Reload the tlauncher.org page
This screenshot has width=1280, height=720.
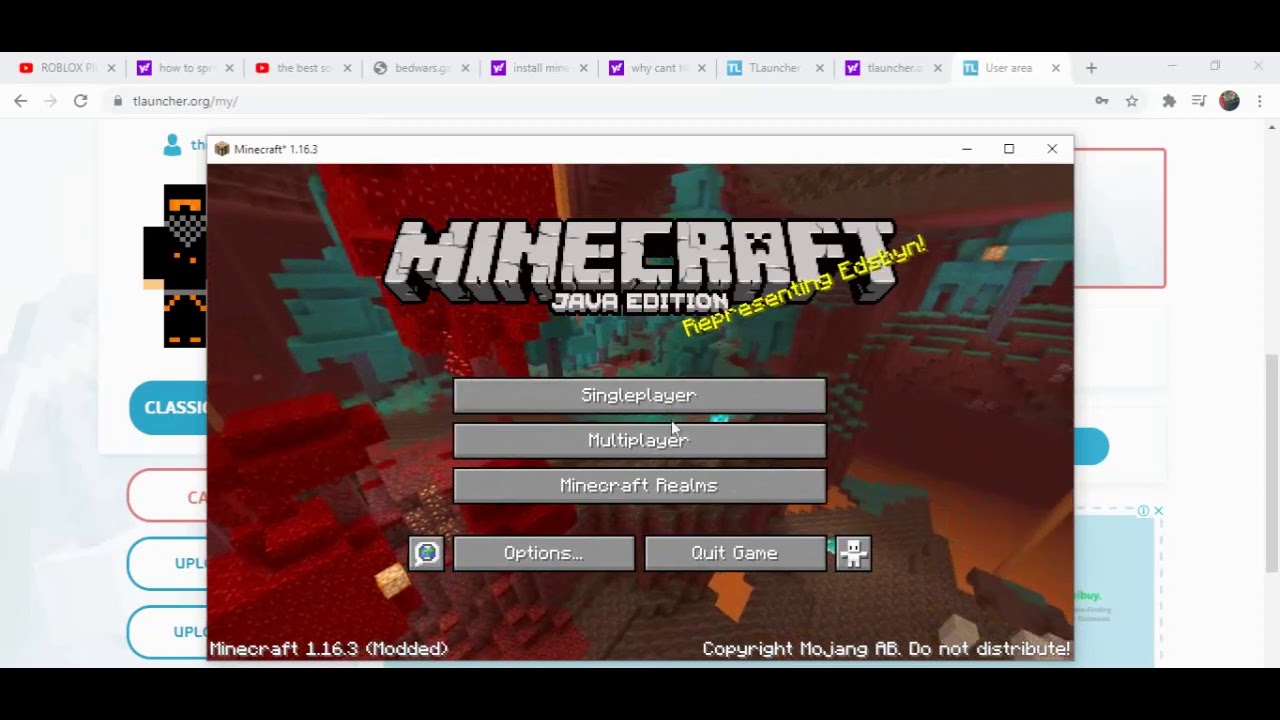point(81,101)
